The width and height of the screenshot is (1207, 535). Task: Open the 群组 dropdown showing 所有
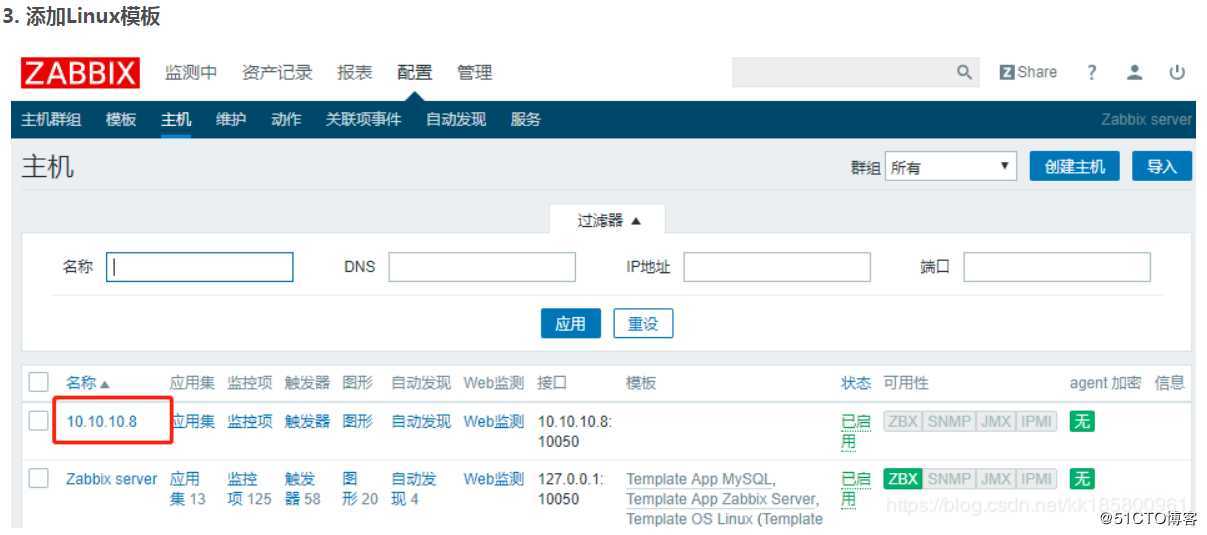click(951, 167)
